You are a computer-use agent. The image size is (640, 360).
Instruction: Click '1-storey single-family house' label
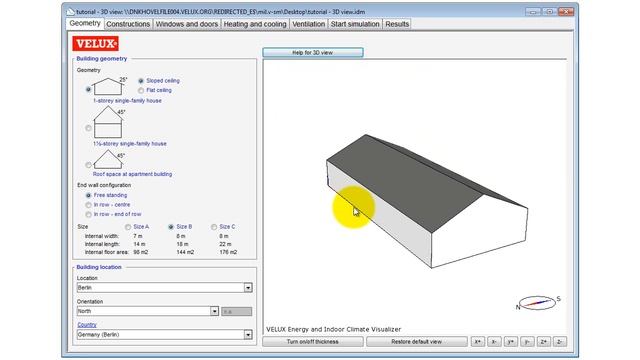click(127, 101)
